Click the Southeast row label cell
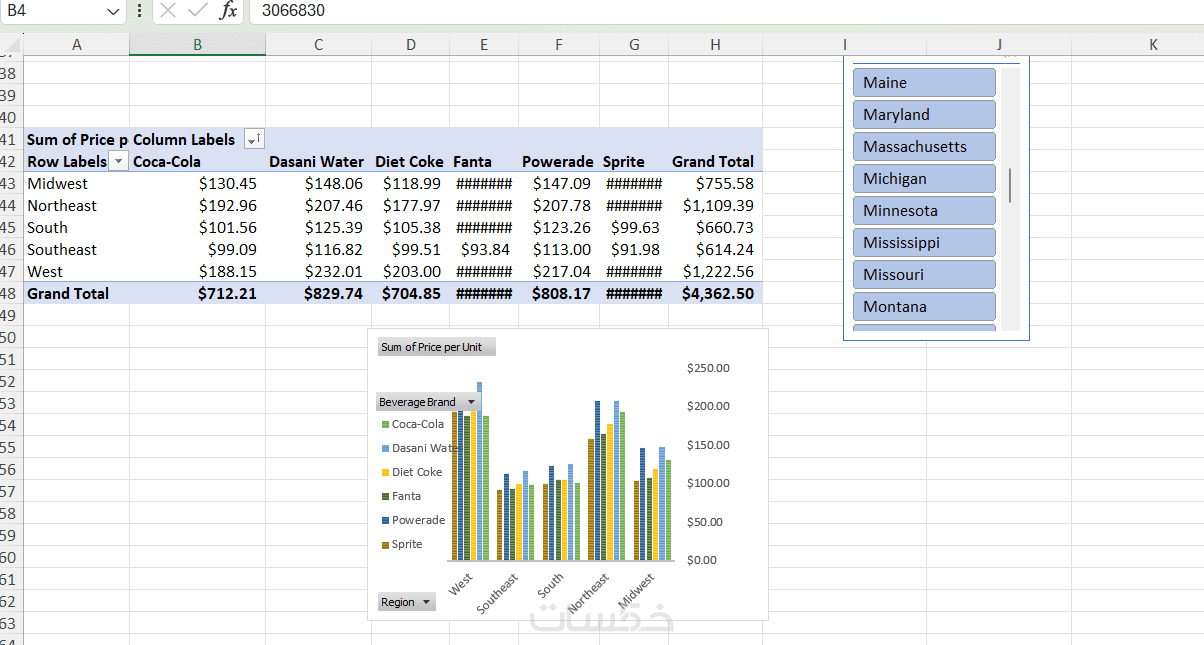1204x645 pixels. (x=77, y=249)
